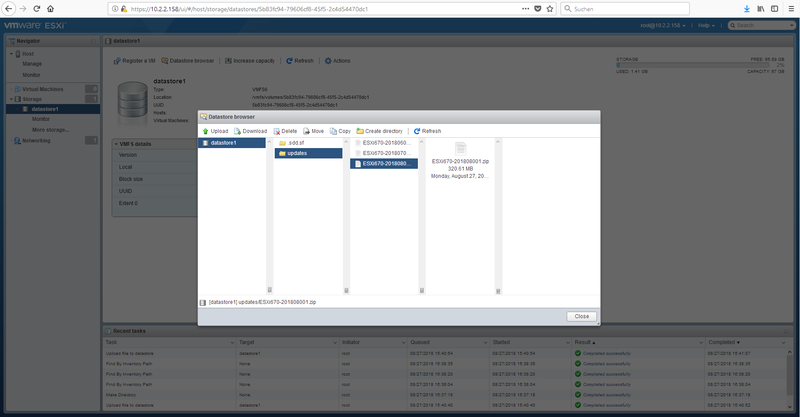
Task: Select the ESXi670-2018070... file
Action: click(x=384, y=153)
